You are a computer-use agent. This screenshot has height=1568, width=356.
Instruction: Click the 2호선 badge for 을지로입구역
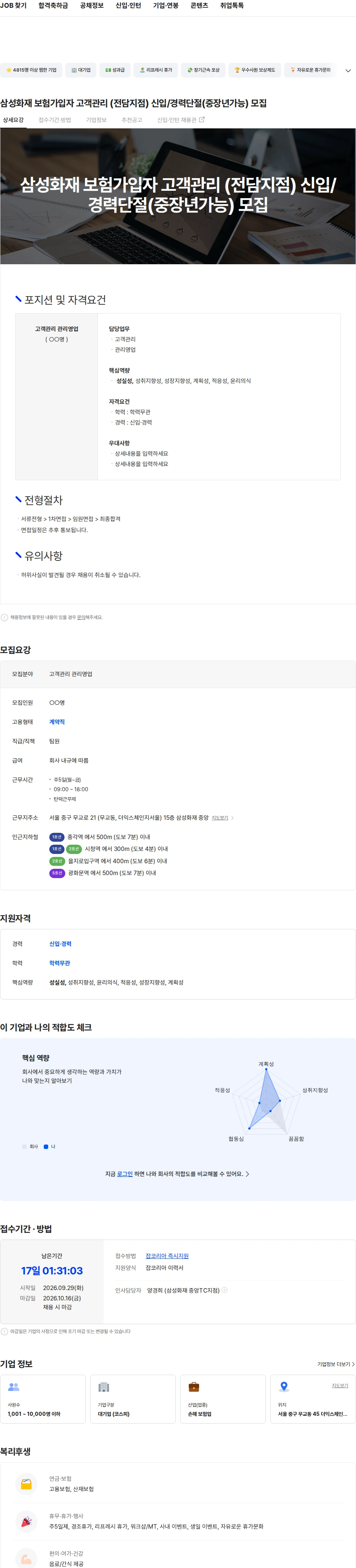57,861
